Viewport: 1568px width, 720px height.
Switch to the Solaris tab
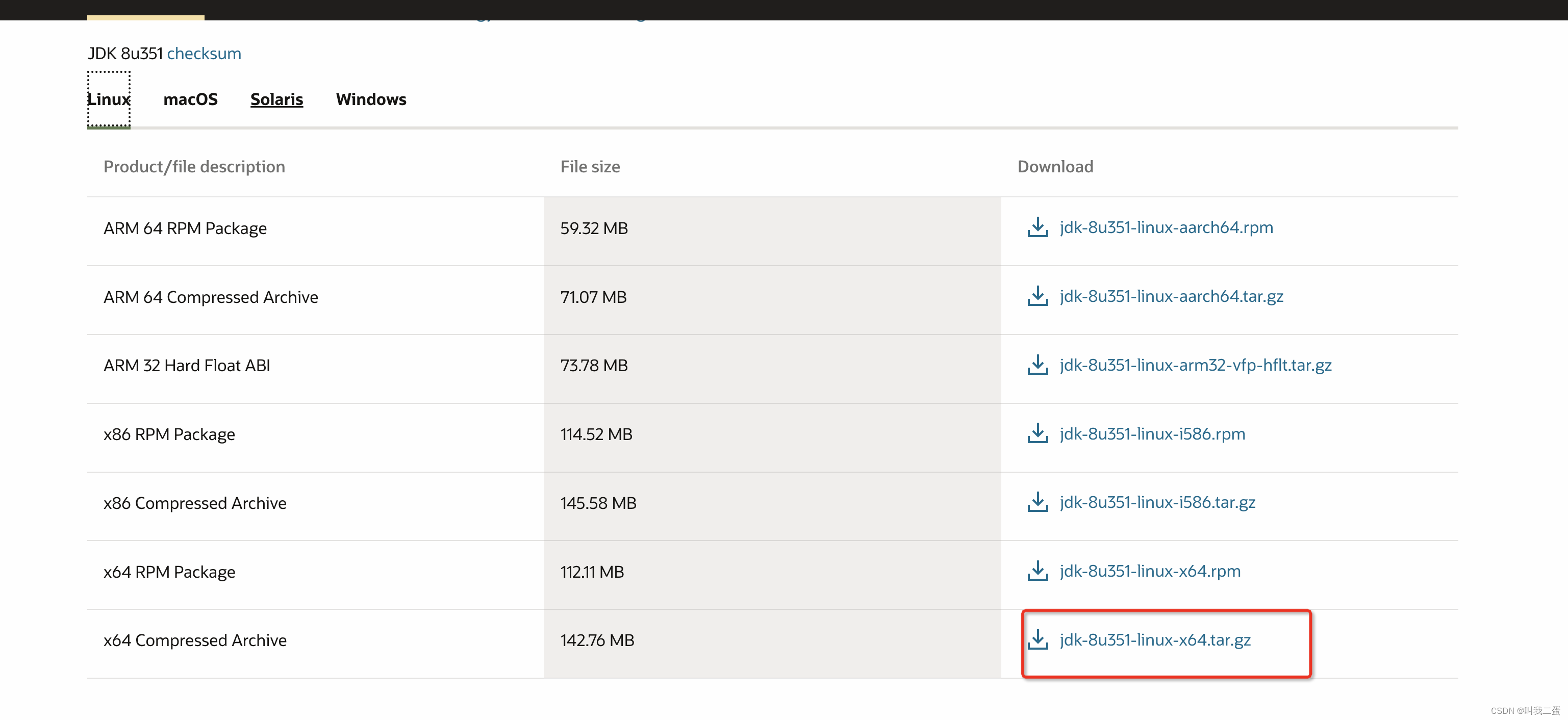[277, 99]
